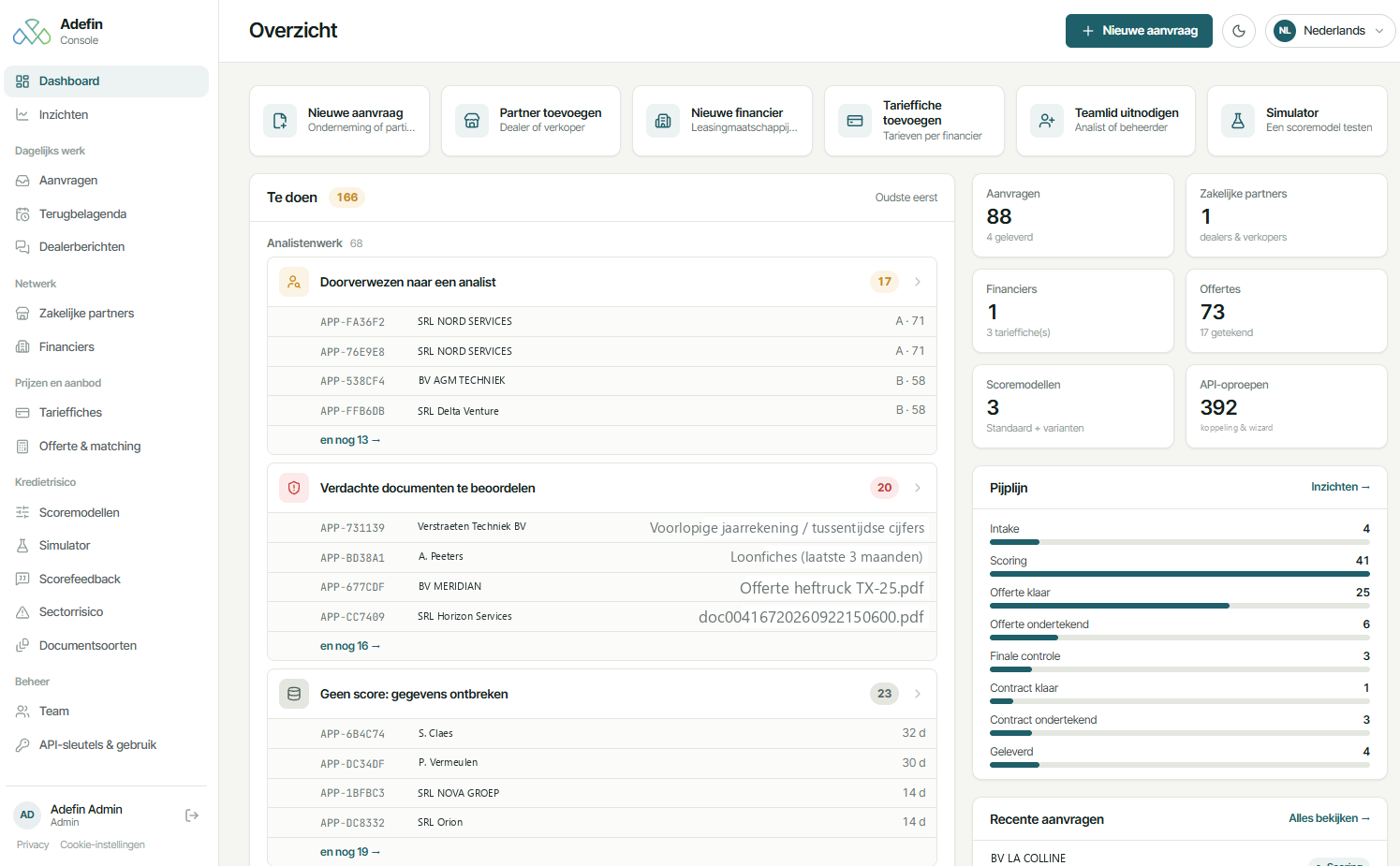1400x866 pixels.
Task: Show more via 'en nog 16' link
Action: click(350, 646)
